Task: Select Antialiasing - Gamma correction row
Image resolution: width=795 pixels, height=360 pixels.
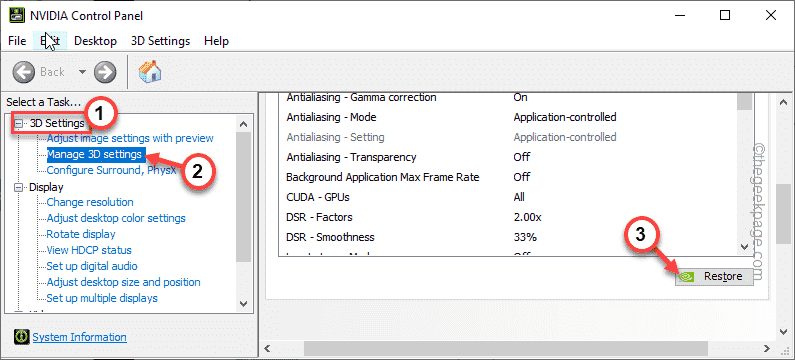Action: pos(509,97)
